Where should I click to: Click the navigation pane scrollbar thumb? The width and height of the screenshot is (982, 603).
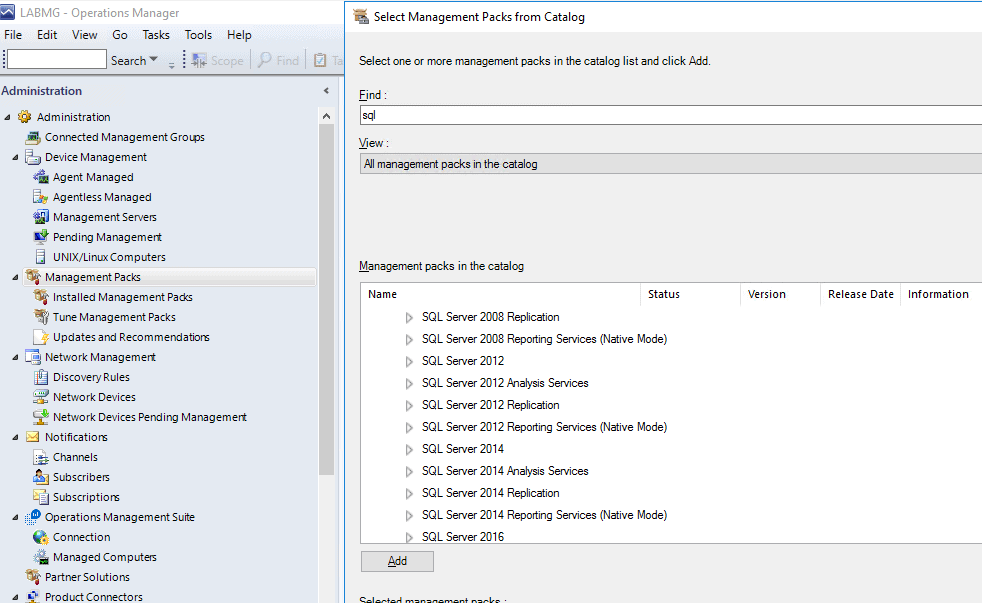click(x=326, y=299)
